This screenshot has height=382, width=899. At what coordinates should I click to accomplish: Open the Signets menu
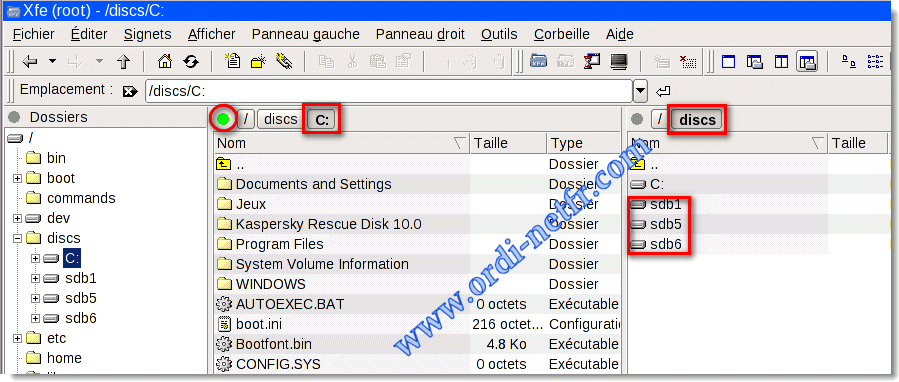(x=147, y=34)
